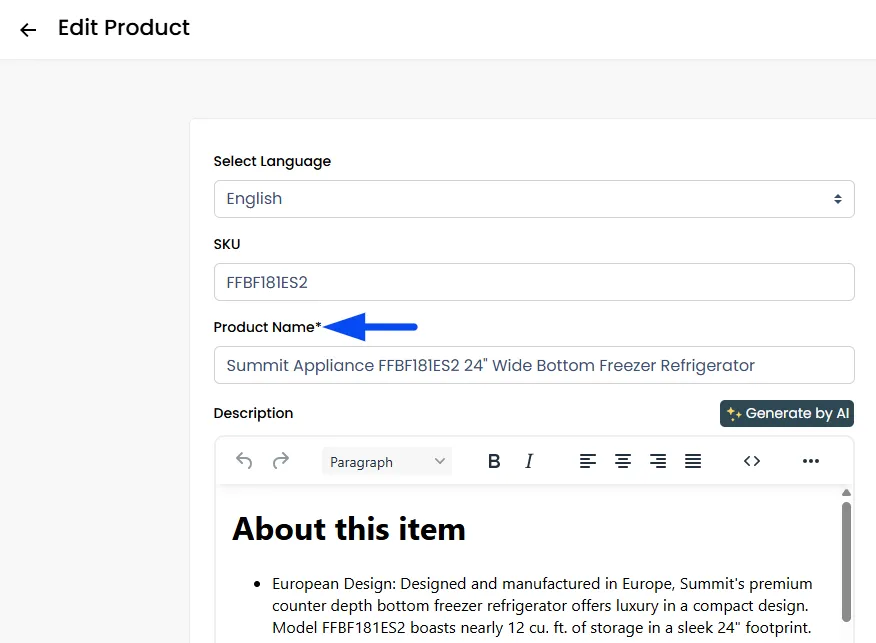Viewport: 876px width, 643px height.
Task: Place the cursor in the About this item heading
Action: tap(349, 528)
